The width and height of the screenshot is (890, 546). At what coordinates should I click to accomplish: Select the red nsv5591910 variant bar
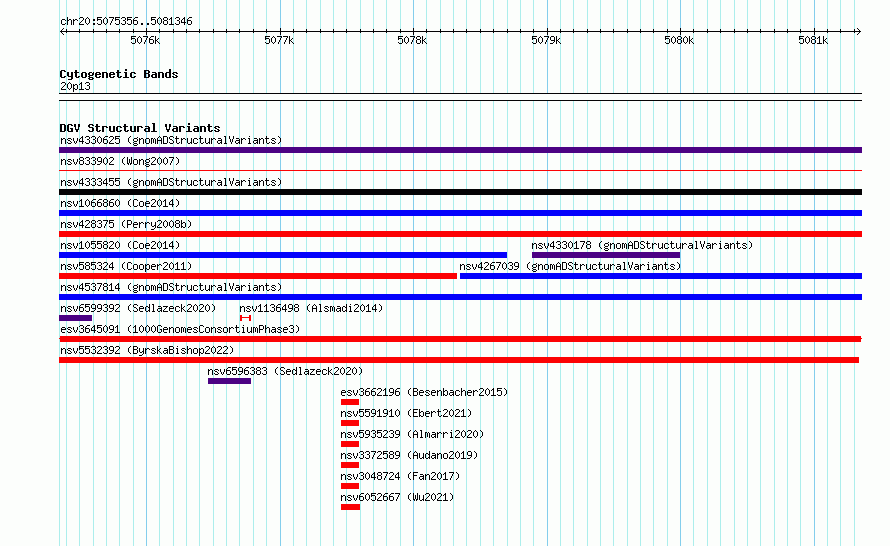[x=350, y=423]
